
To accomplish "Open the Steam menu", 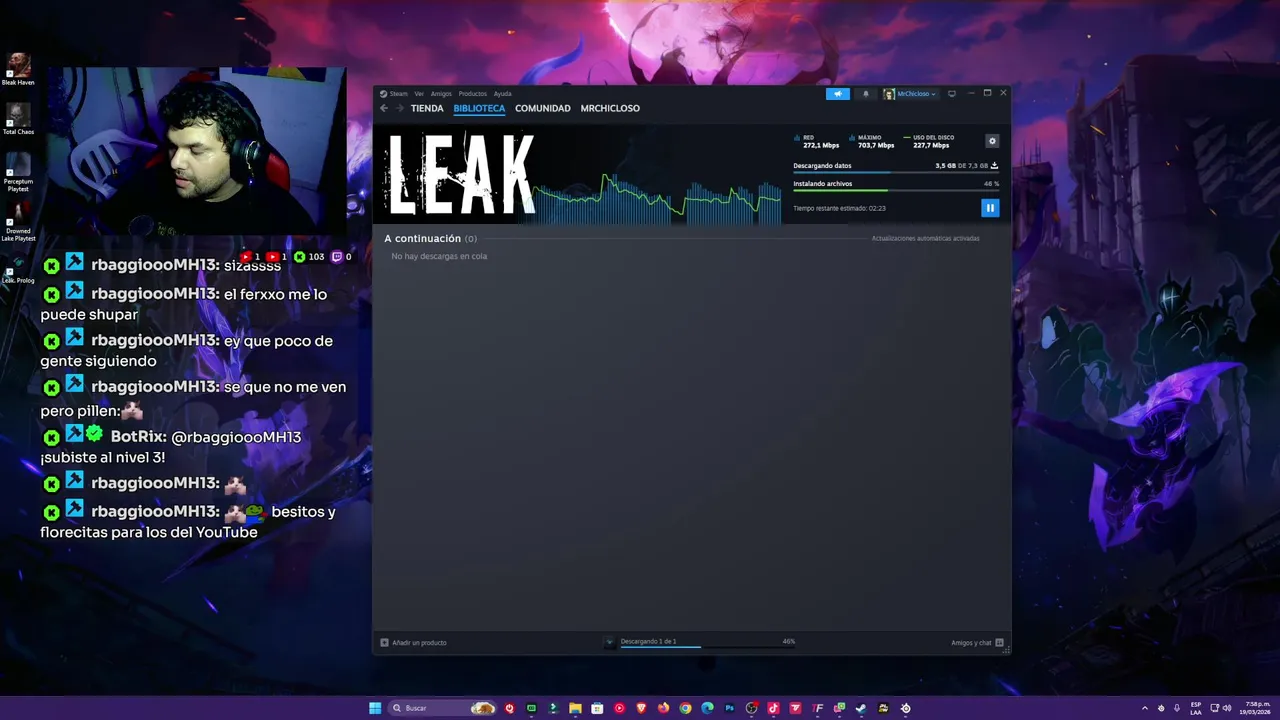I will tap(394, 94).
